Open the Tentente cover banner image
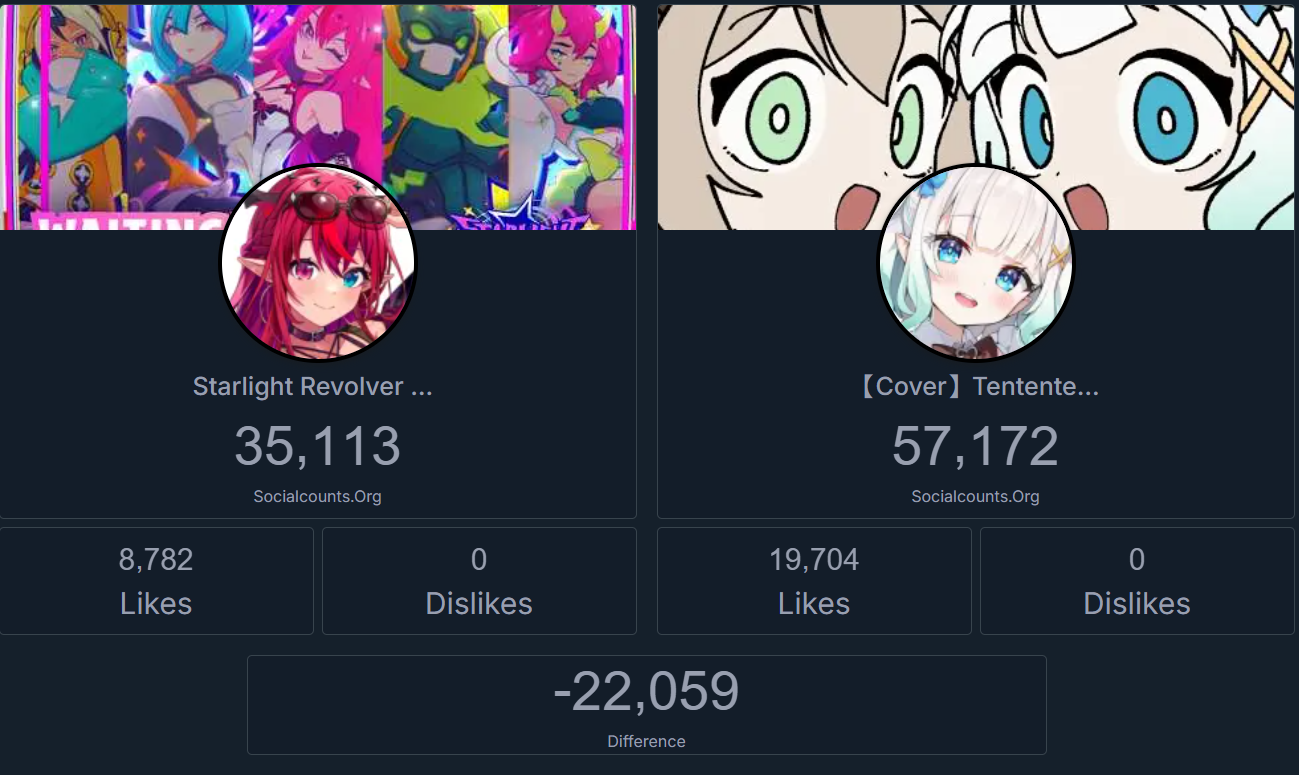 coord(975,117)
